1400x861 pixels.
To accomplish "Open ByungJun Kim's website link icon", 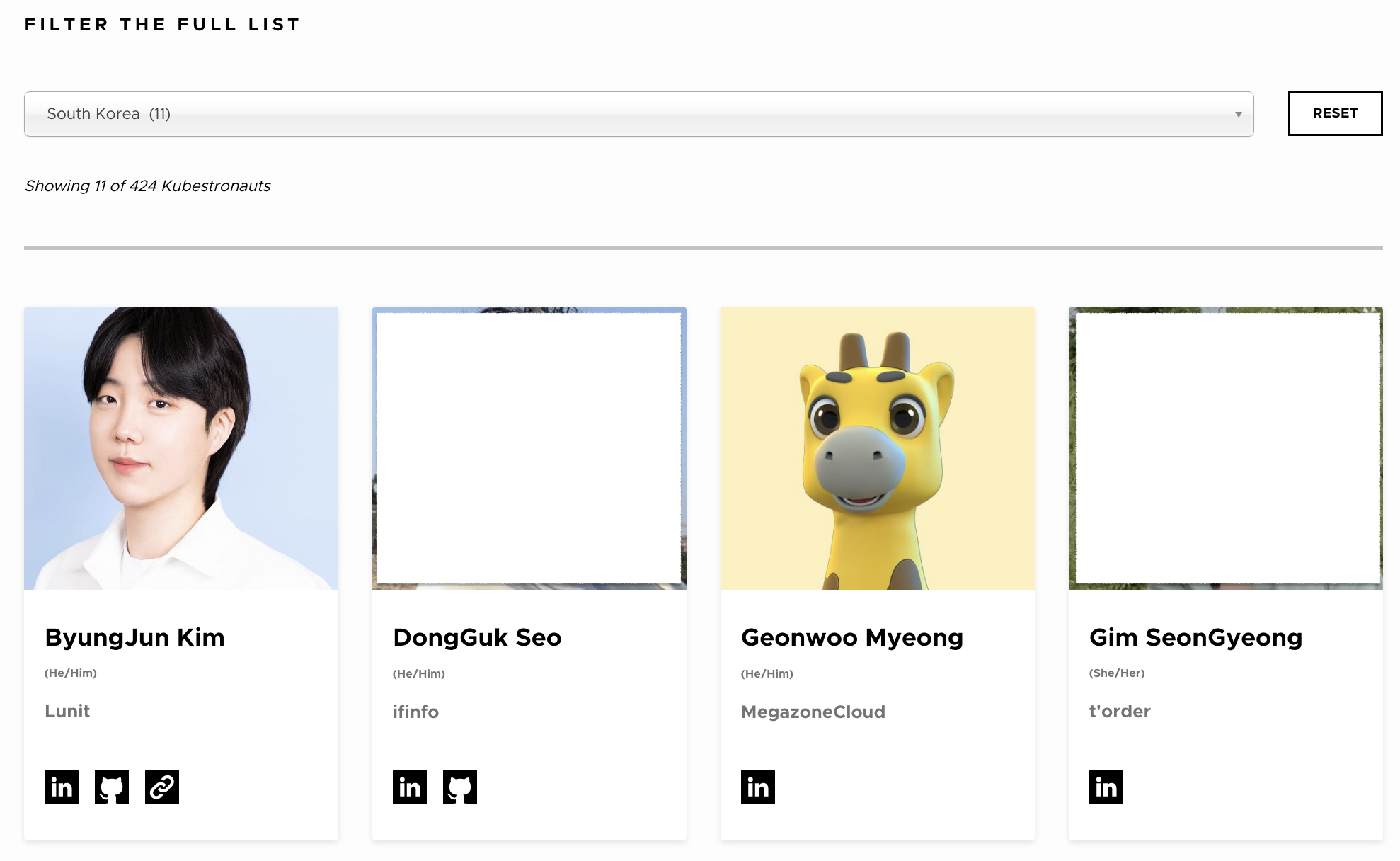I will tap(162, 787).
